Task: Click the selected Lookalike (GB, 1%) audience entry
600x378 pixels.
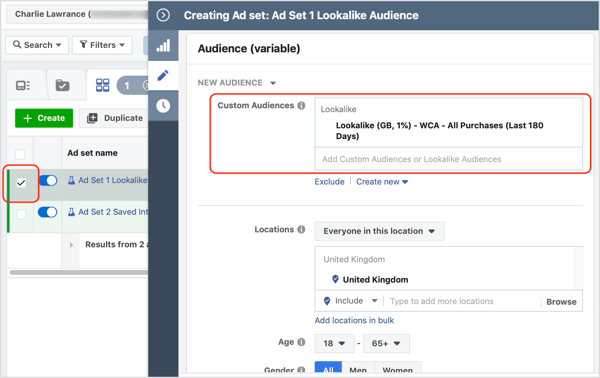Action: [439, 131]
